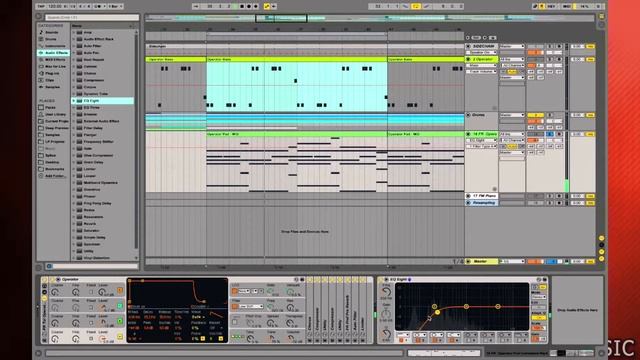Toggle Detail View button at bottom-right

(602, 353)
